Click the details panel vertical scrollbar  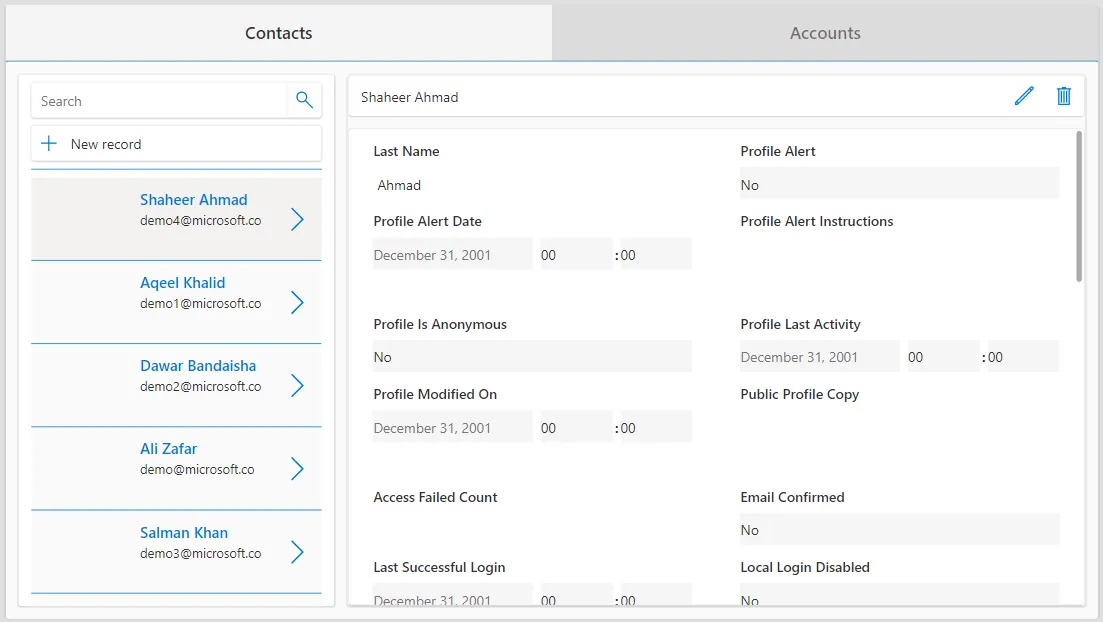click(x=1079, y=206)
